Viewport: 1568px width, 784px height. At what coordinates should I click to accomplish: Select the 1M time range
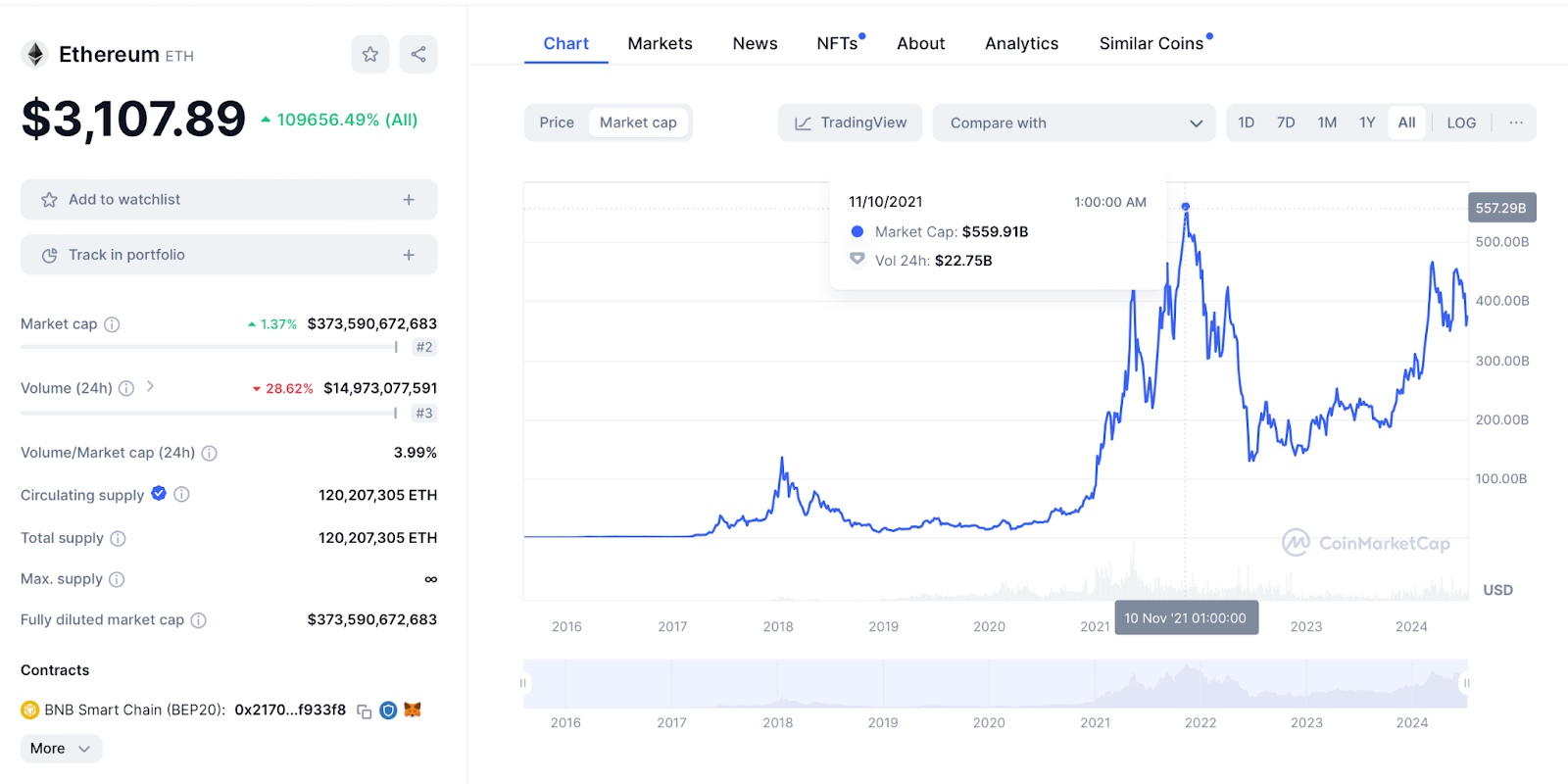click(x=1327, y=122)
